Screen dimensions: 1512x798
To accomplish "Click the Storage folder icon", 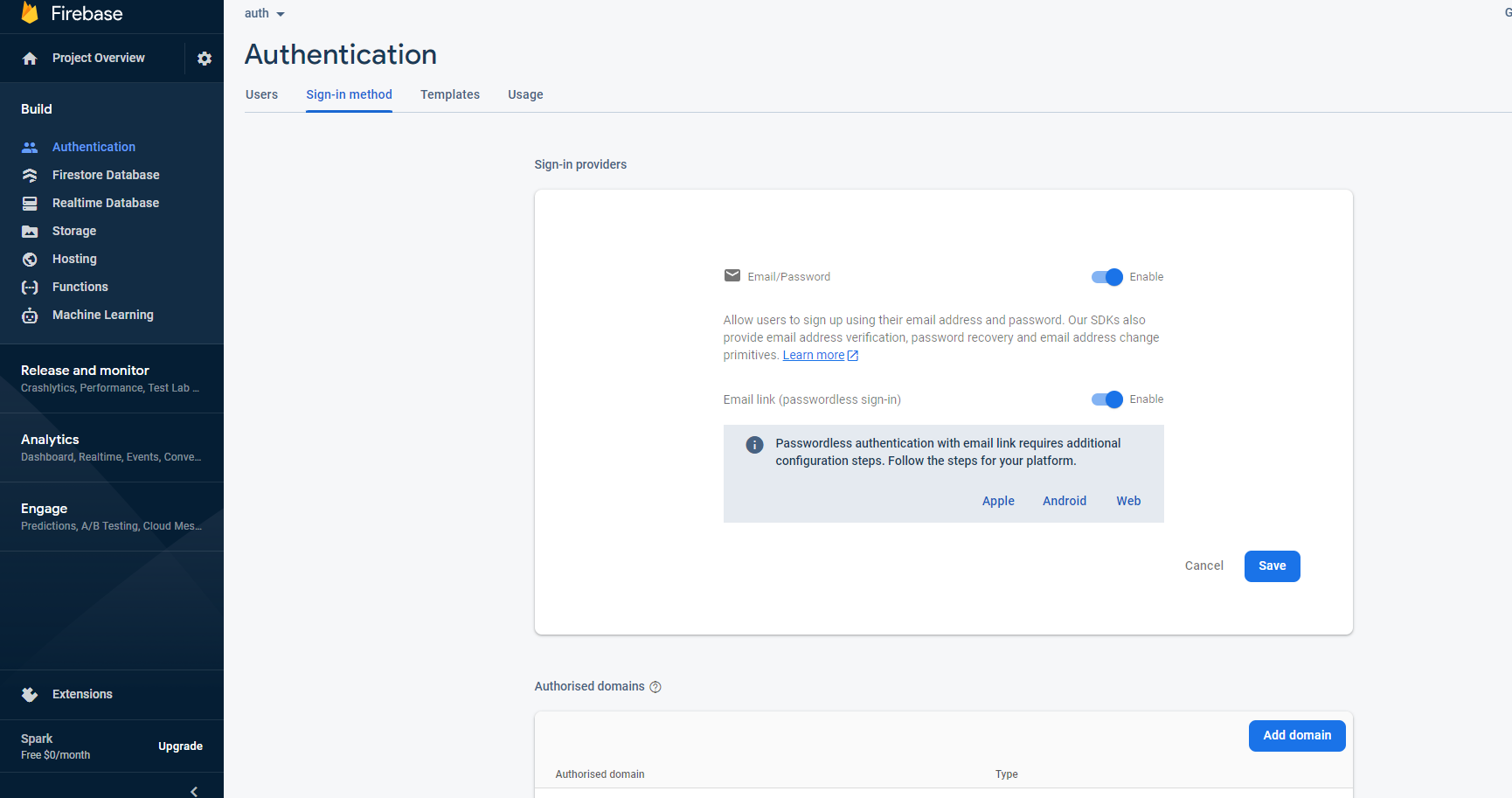I will pos(30,232).
